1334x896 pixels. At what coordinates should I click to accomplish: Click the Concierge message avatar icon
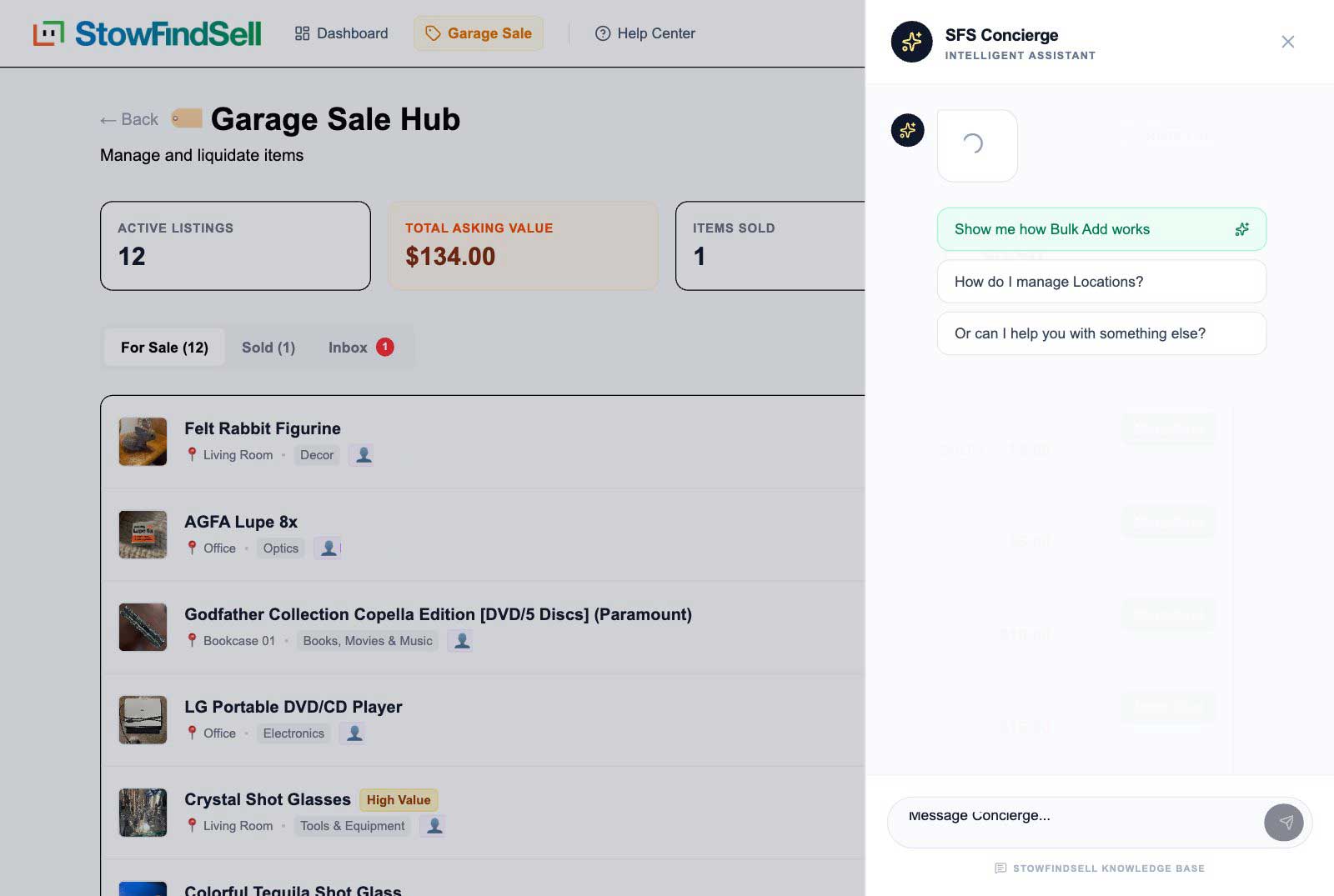907,130
